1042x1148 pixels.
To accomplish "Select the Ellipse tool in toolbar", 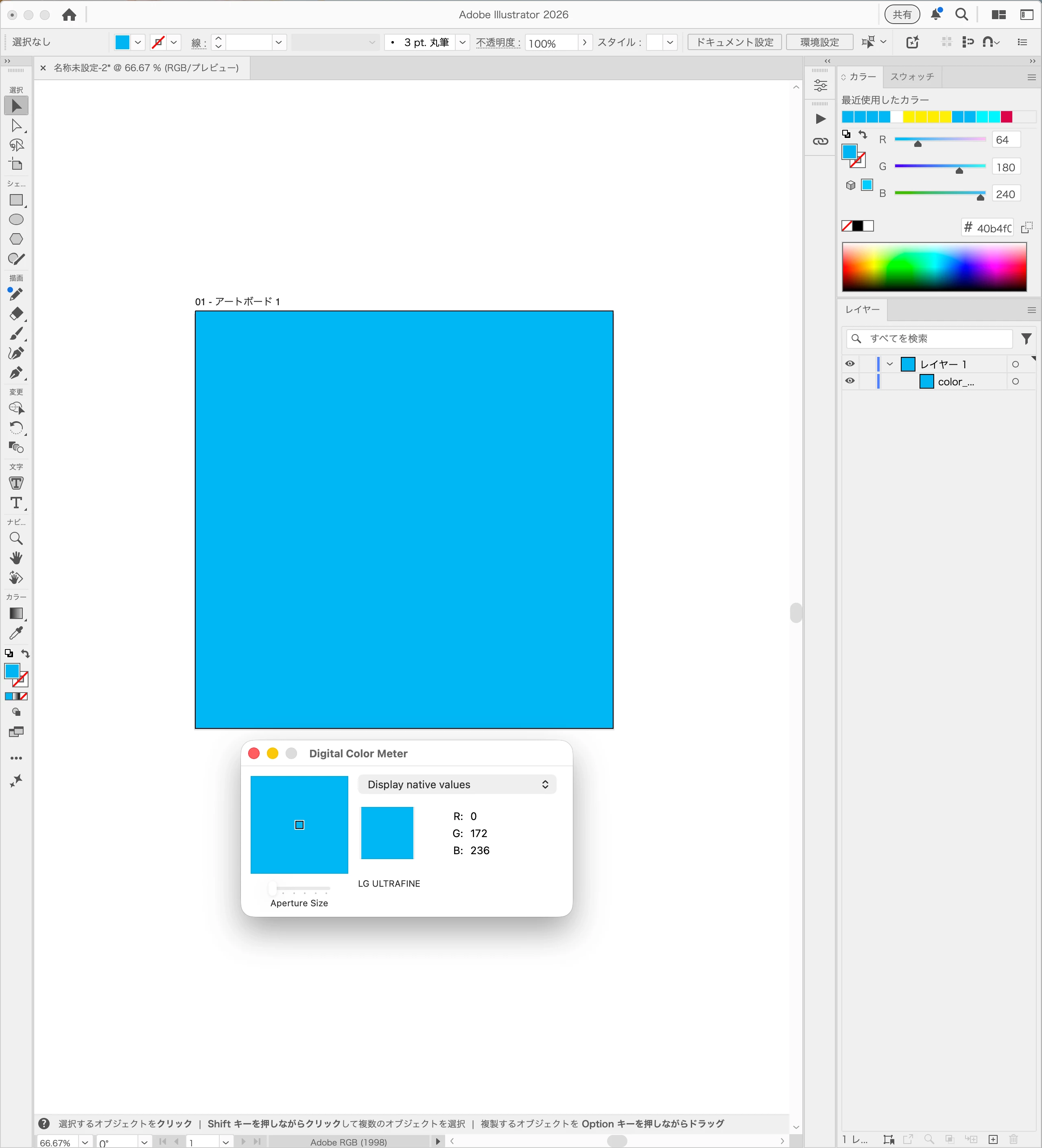I will coord(16,220).
